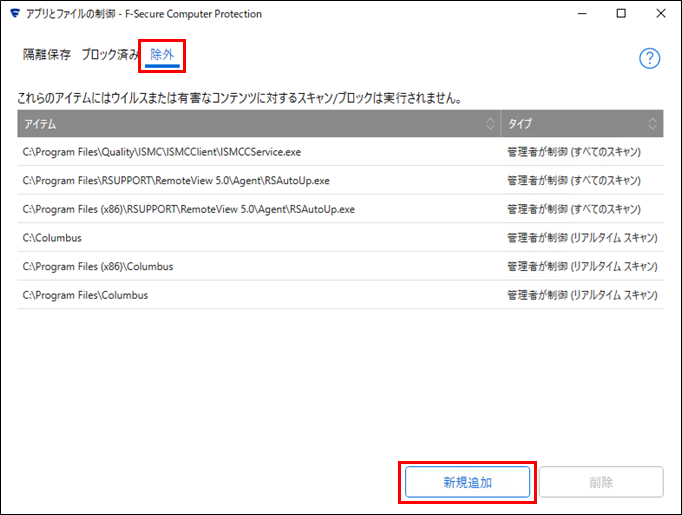Close the アプリとファイルの制御 window
Image resolution: width=682 pixels, height=515 pixels.
(x=661, y=13)
